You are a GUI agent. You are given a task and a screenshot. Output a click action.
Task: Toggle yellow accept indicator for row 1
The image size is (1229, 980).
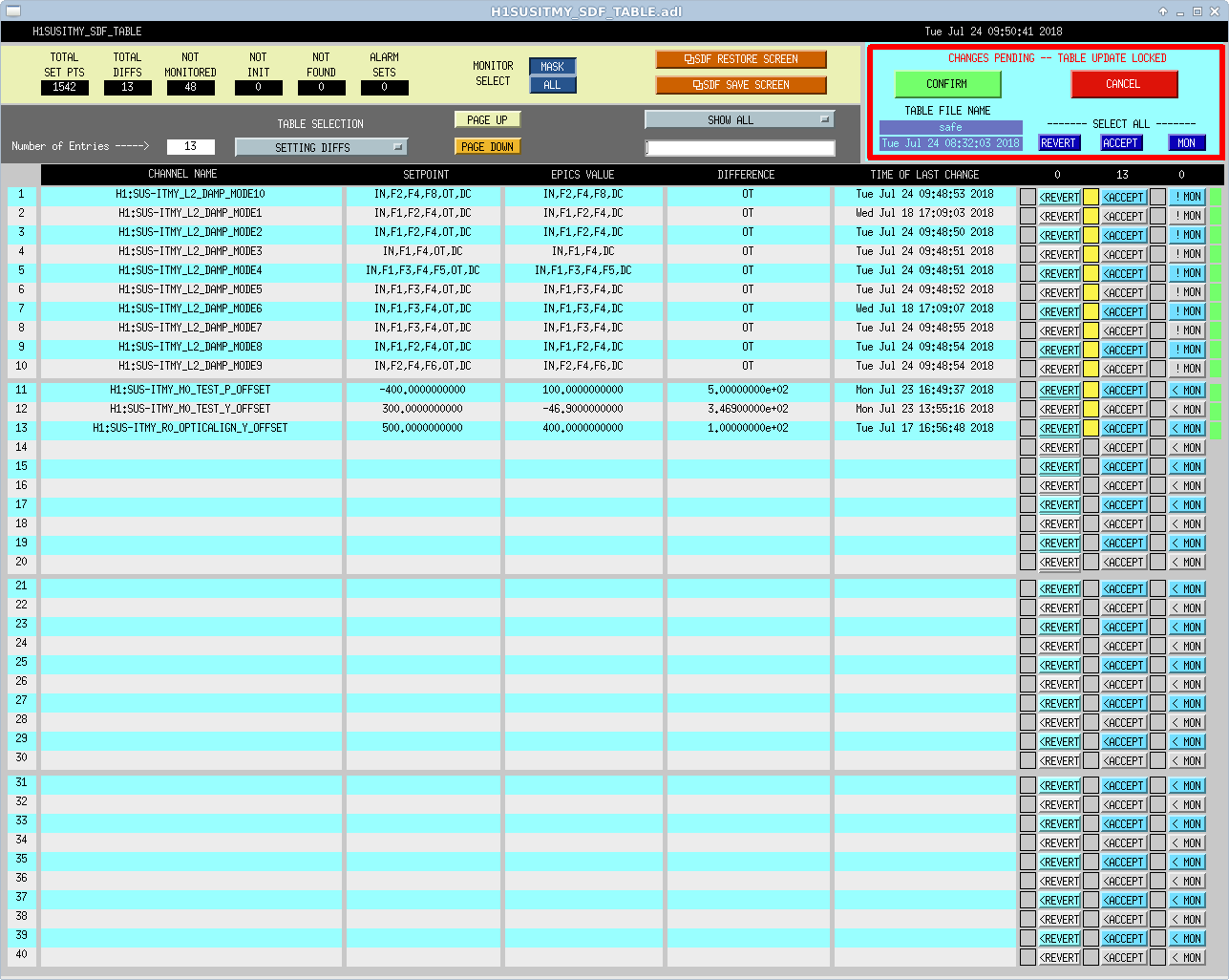point(1091,197)
